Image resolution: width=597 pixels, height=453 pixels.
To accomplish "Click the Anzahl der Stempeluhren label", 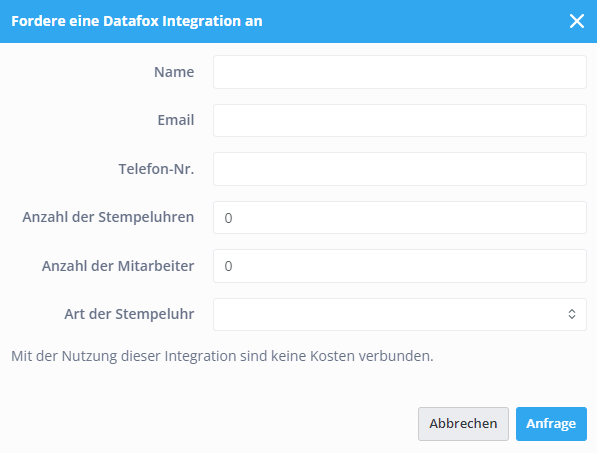I will click(x=109, y=217).
